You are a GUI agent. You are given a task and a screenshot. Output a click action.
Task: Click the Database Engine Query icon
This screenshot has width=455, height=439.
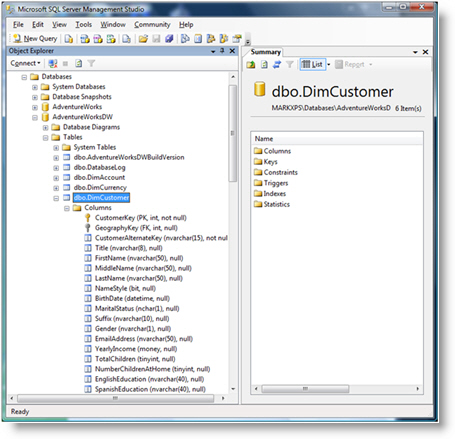coord(69,39)
